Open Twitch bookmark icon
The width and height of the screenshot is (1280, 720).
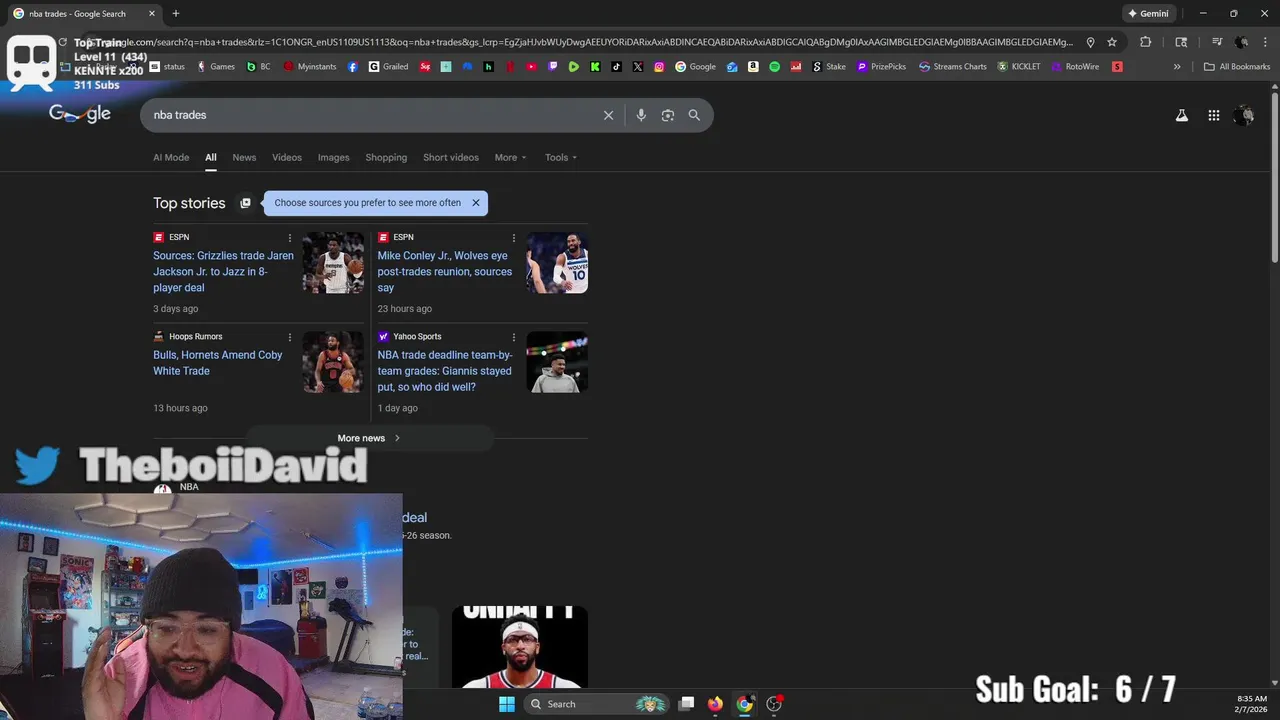[552, 67]
